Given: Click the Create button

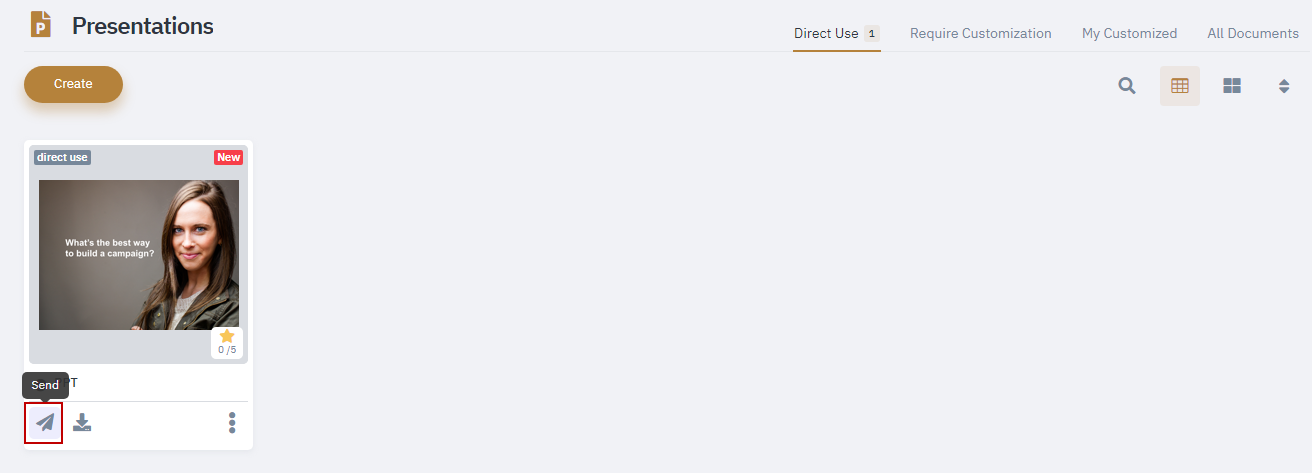Looking at the screenshot, I should click(x=73, y=84).
